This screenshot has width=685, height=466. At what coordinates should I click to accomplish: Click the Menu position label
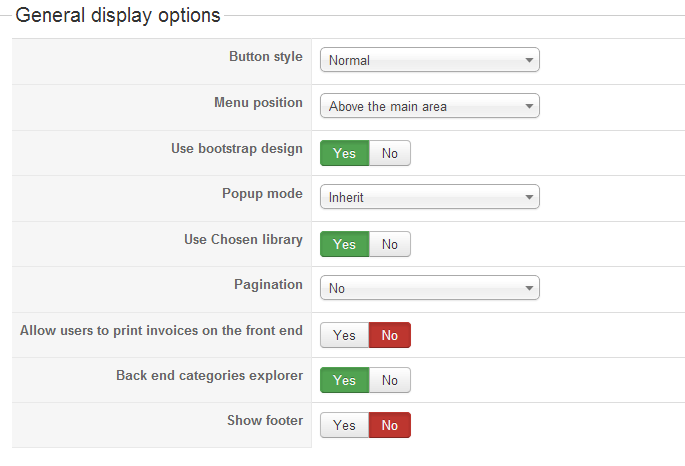(x=258, y=102)
